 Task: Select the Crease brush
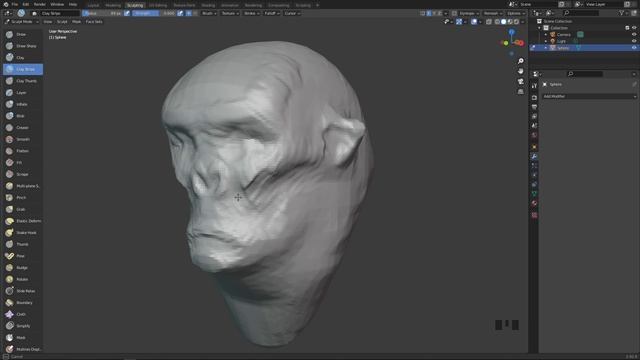(x=22, y=128)
